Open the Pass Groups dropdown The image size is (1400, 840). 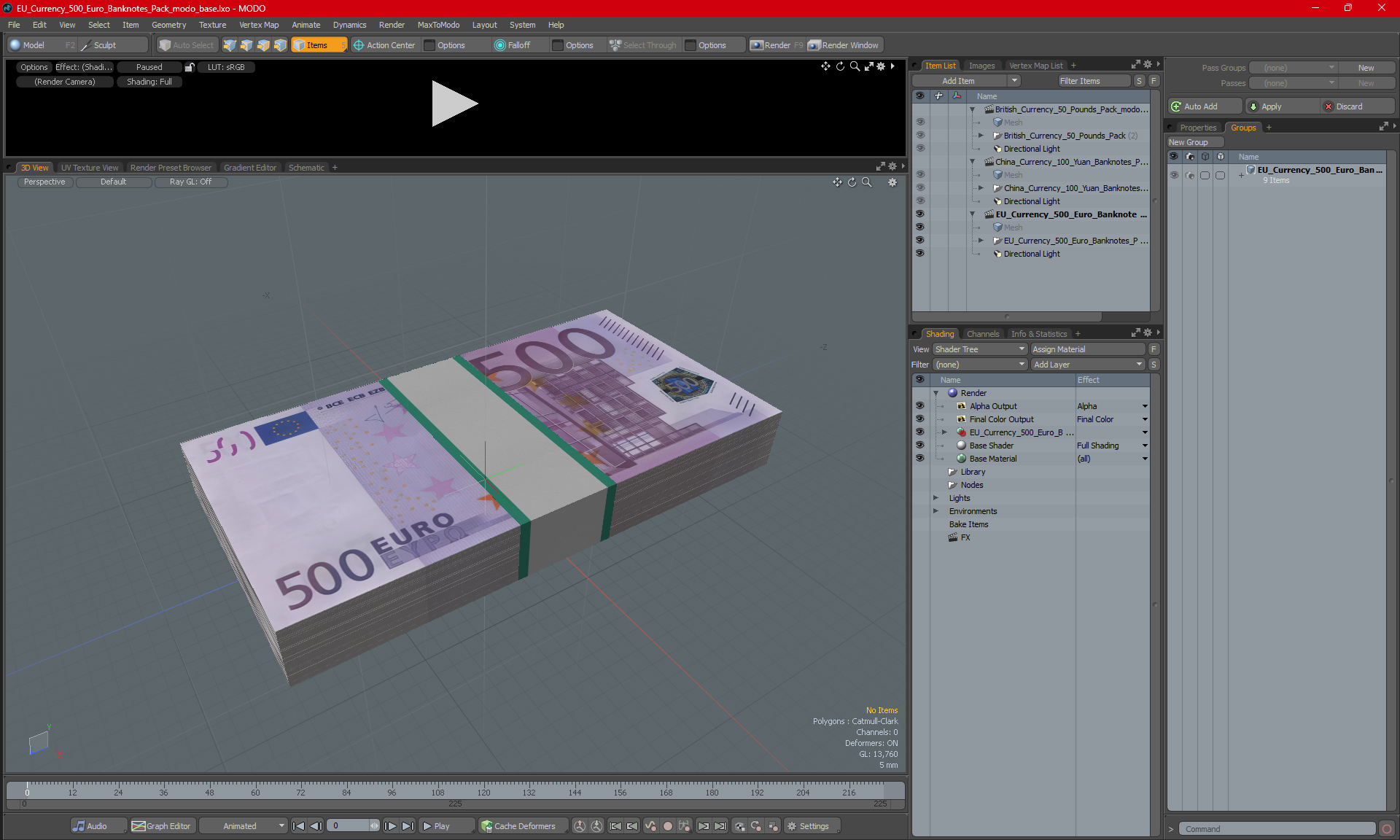pyautogui.click(x=1293, y=68)
